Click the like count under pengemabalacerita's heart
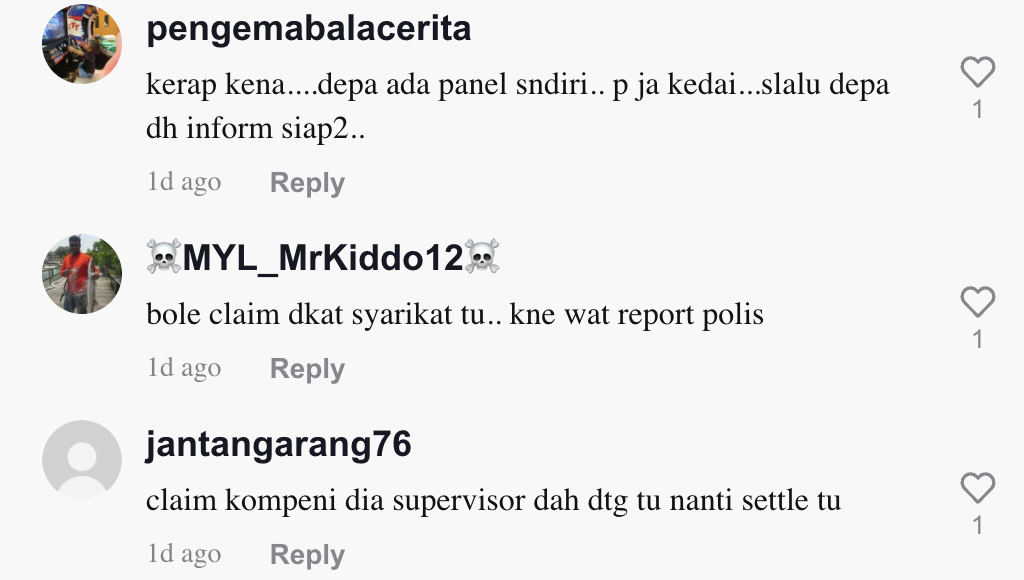This screenshot has height=580, width=1024. pyautogui.click(x=978, y=109)
